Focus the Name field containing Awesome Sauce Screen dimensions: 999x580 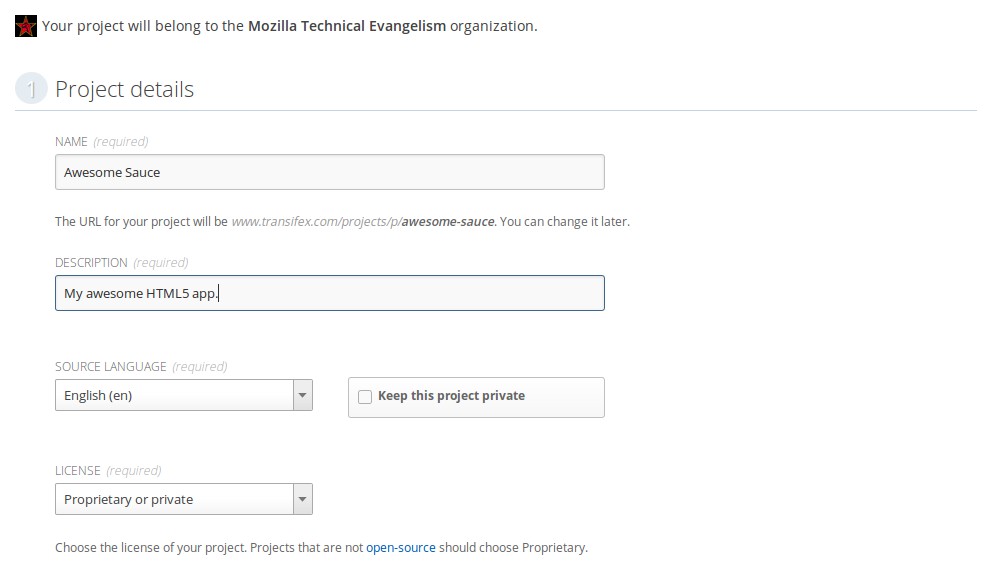pos(329,172)
